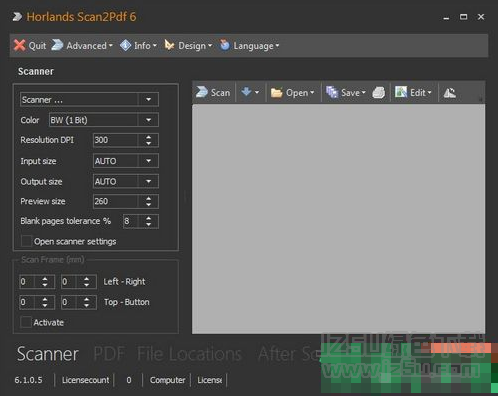
Task: Increase Blank pages tolerance percent
Action: pyautogui.click(x=148, y=218)
